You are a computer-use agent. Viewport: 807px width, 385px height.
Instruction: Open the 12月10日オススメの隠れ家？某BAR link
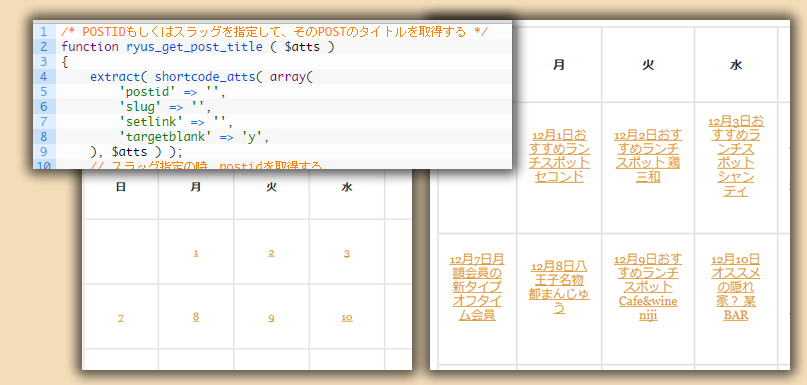(x=735, y=287)
